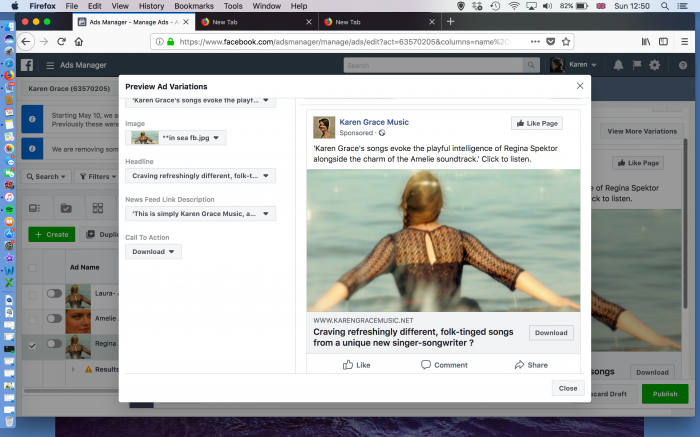
Task: Click the Firefox forward arrow button
Action: click(x=44, y=42)
